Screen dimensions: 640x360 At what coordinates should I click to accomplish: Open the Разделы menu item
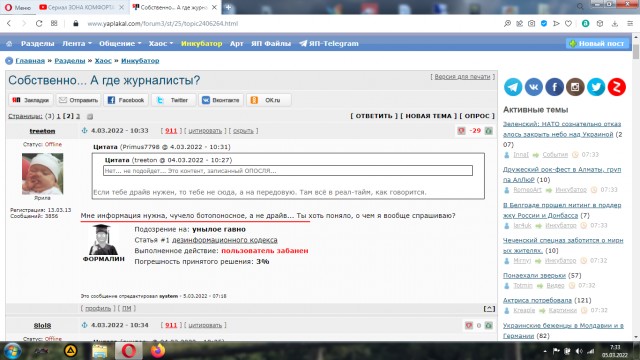(38, 44)
